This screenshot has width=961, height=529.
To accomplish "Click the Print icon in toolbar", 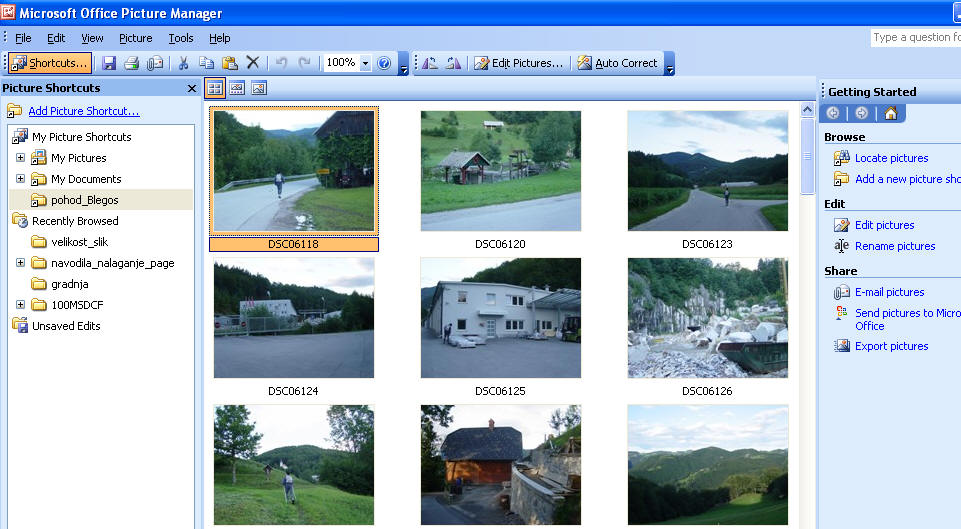I will tap(131, 63).
